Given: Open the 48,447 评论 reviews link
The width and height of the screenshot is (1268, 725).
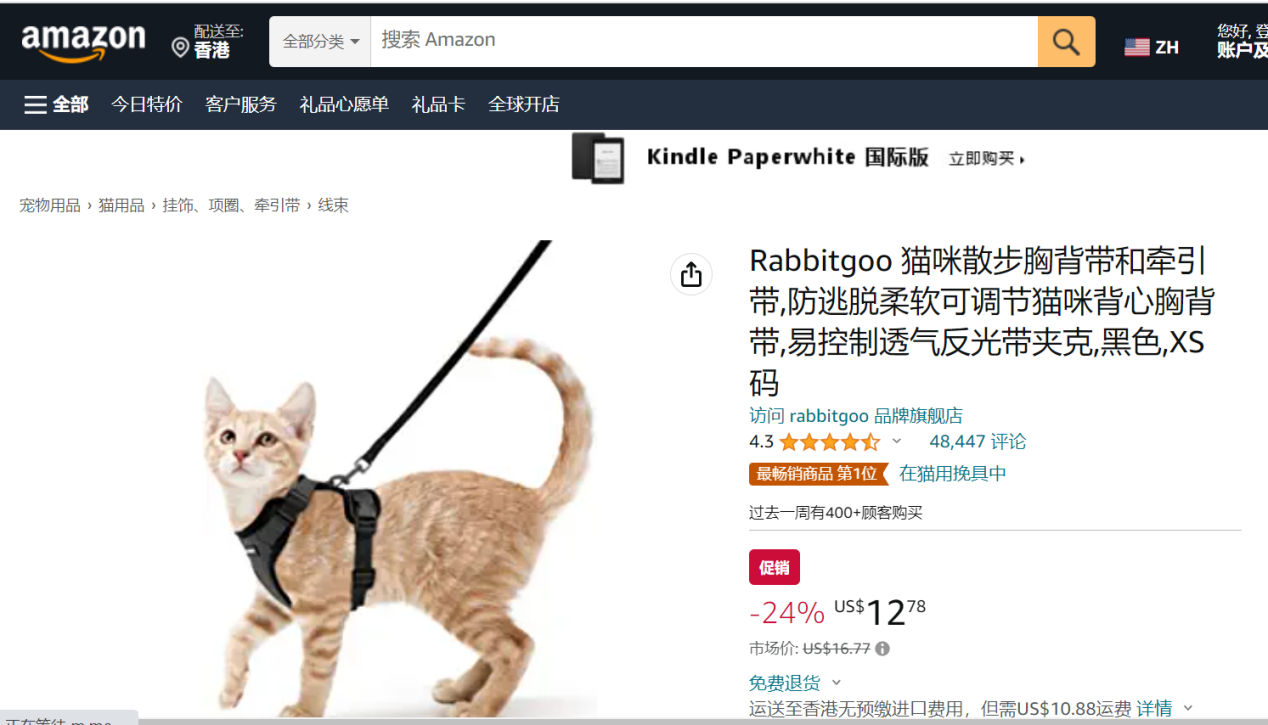Looking at the screenshot, I should [978, 442].
